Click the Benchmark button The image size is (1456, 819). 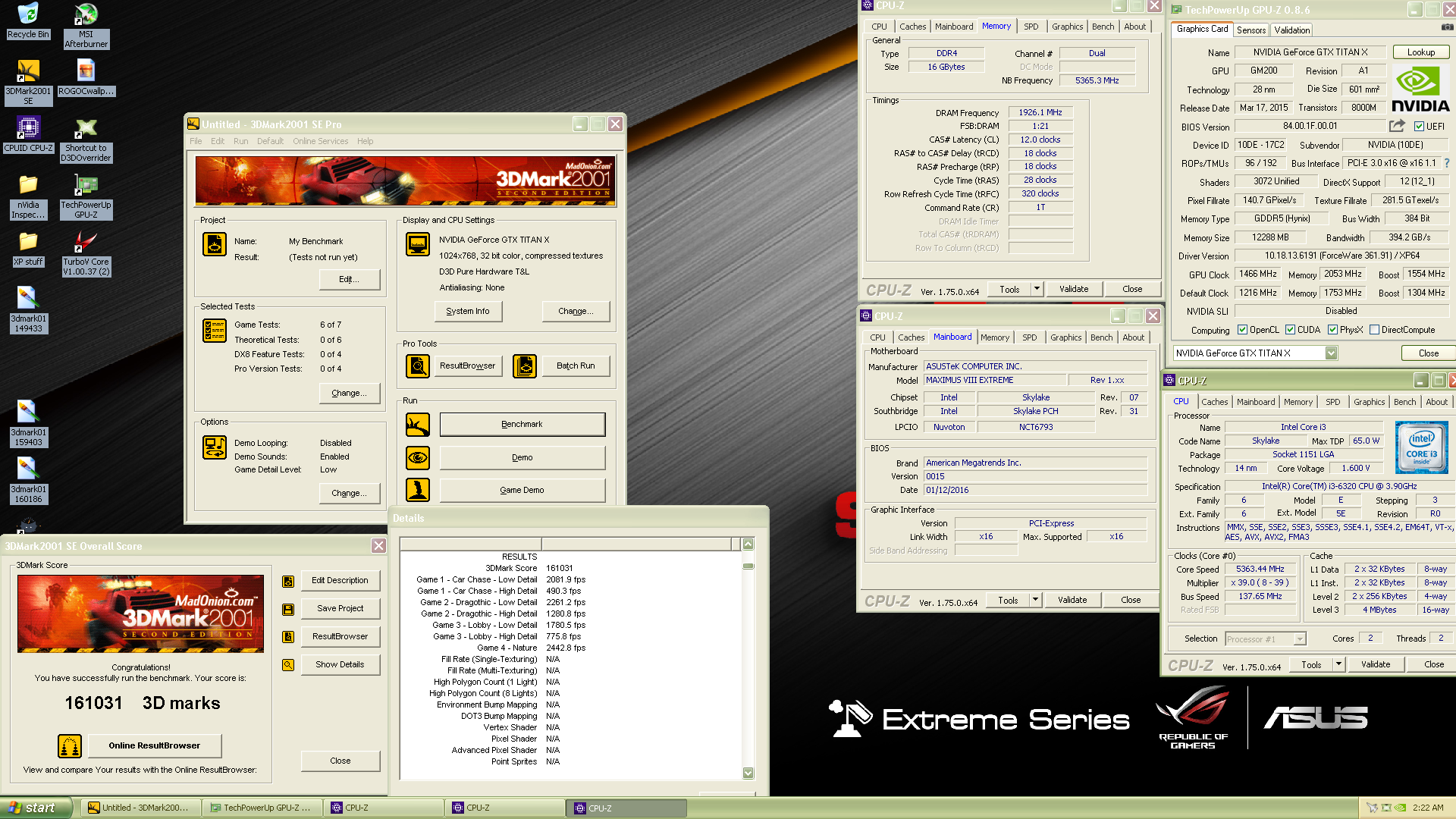pyautogui.click(x=522, y=425)
